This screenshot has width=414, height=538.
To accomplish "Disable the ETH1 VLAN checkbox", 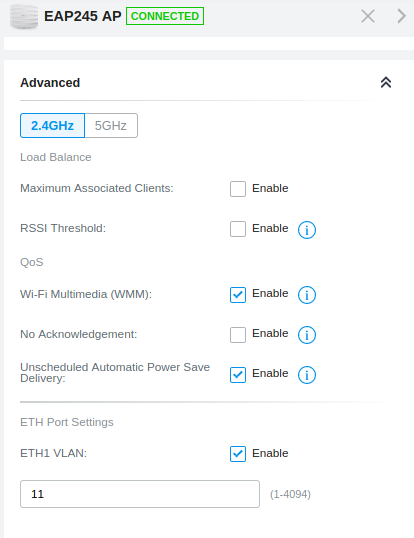I will click(238, 454).
